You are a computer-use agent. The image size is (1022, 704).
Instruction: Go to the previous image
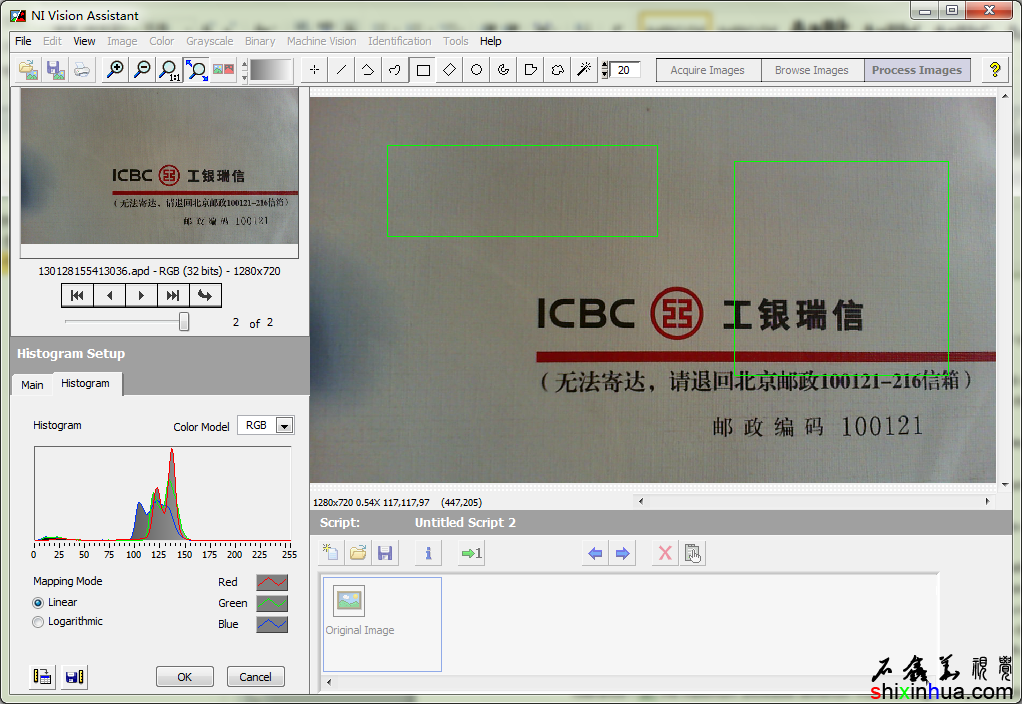coord(110,295)
